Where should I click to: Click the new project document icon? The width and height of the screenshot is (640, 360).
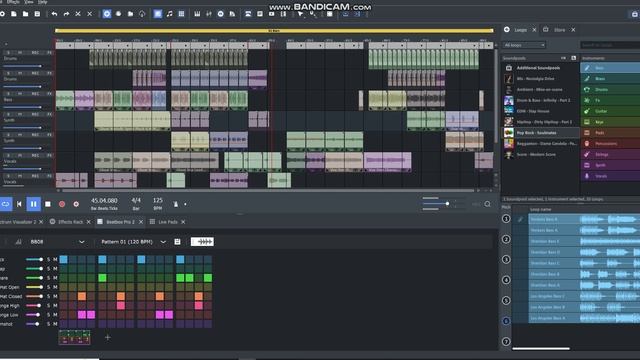tap(14, 14)
